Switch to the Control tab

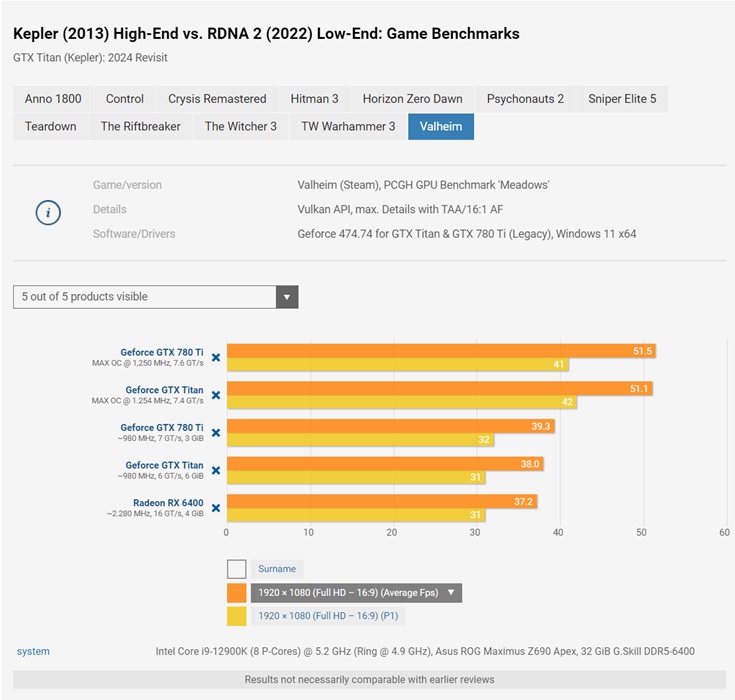pos(125,99)
